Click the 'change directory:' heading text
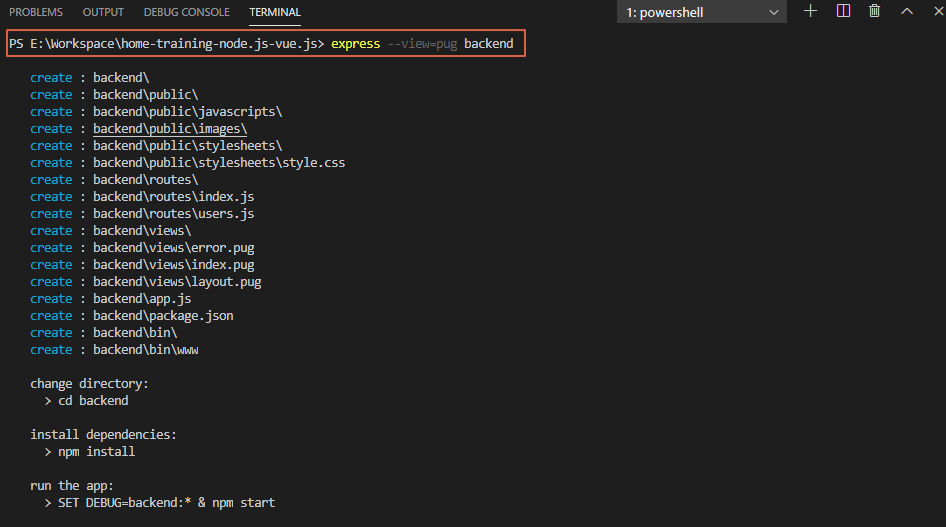The width and height of the screenshot is (946, 527). click(89, 383)
